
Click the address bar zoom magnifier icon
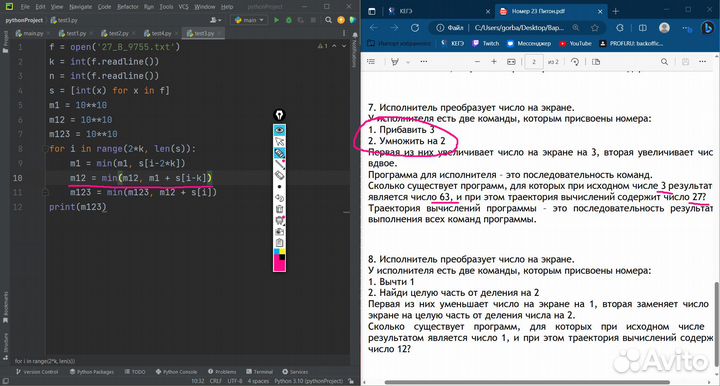(576, 28)
